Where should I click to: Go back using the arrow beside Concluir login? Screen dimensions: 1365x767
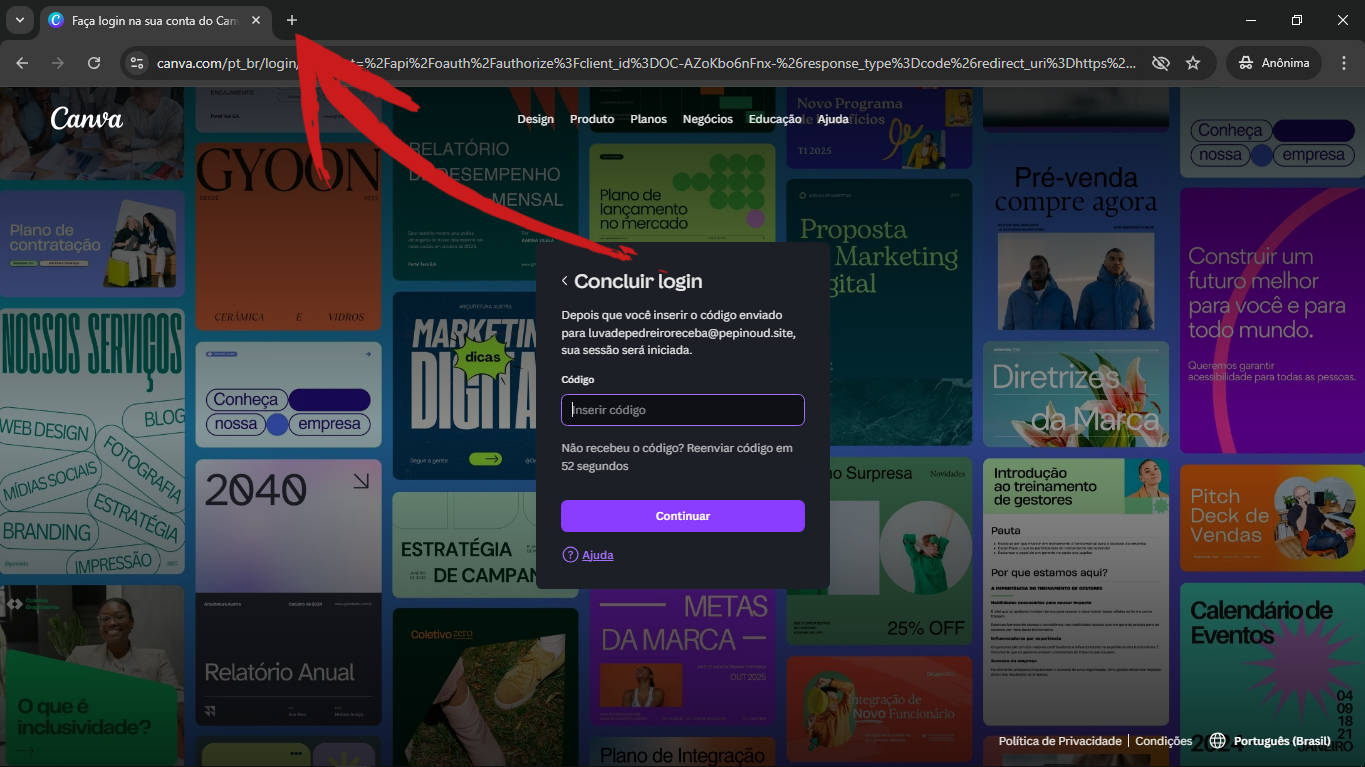point(565,281)
